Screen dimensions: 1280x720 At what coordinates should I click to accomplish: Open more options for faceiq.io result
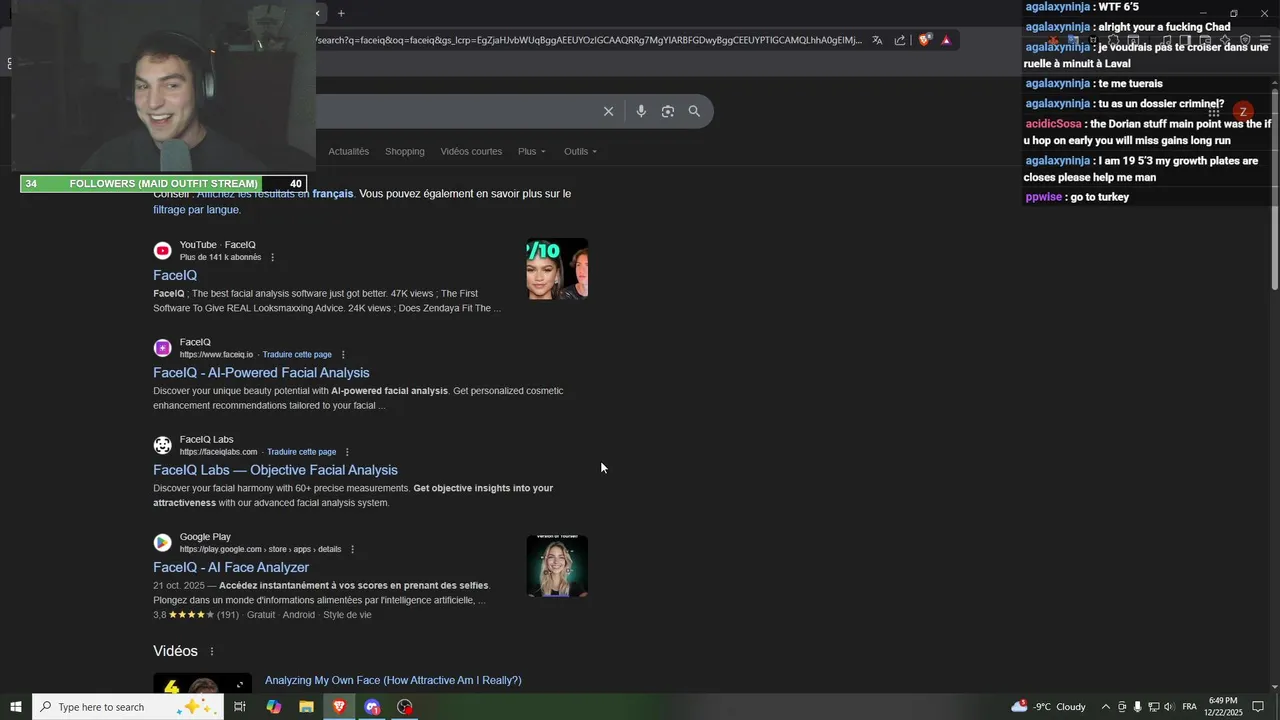click(x=343, y=354)
